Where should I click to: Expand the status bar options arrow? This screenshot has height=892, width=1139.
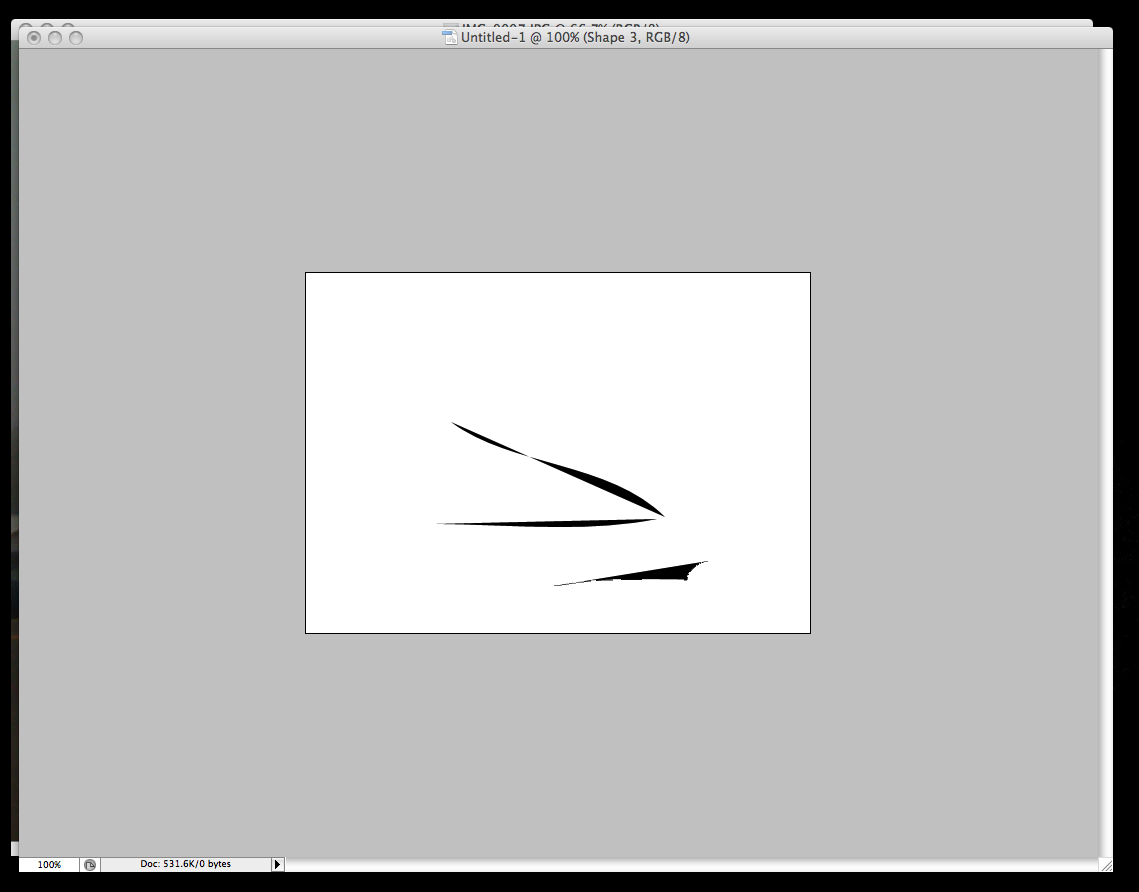(278, 864)
